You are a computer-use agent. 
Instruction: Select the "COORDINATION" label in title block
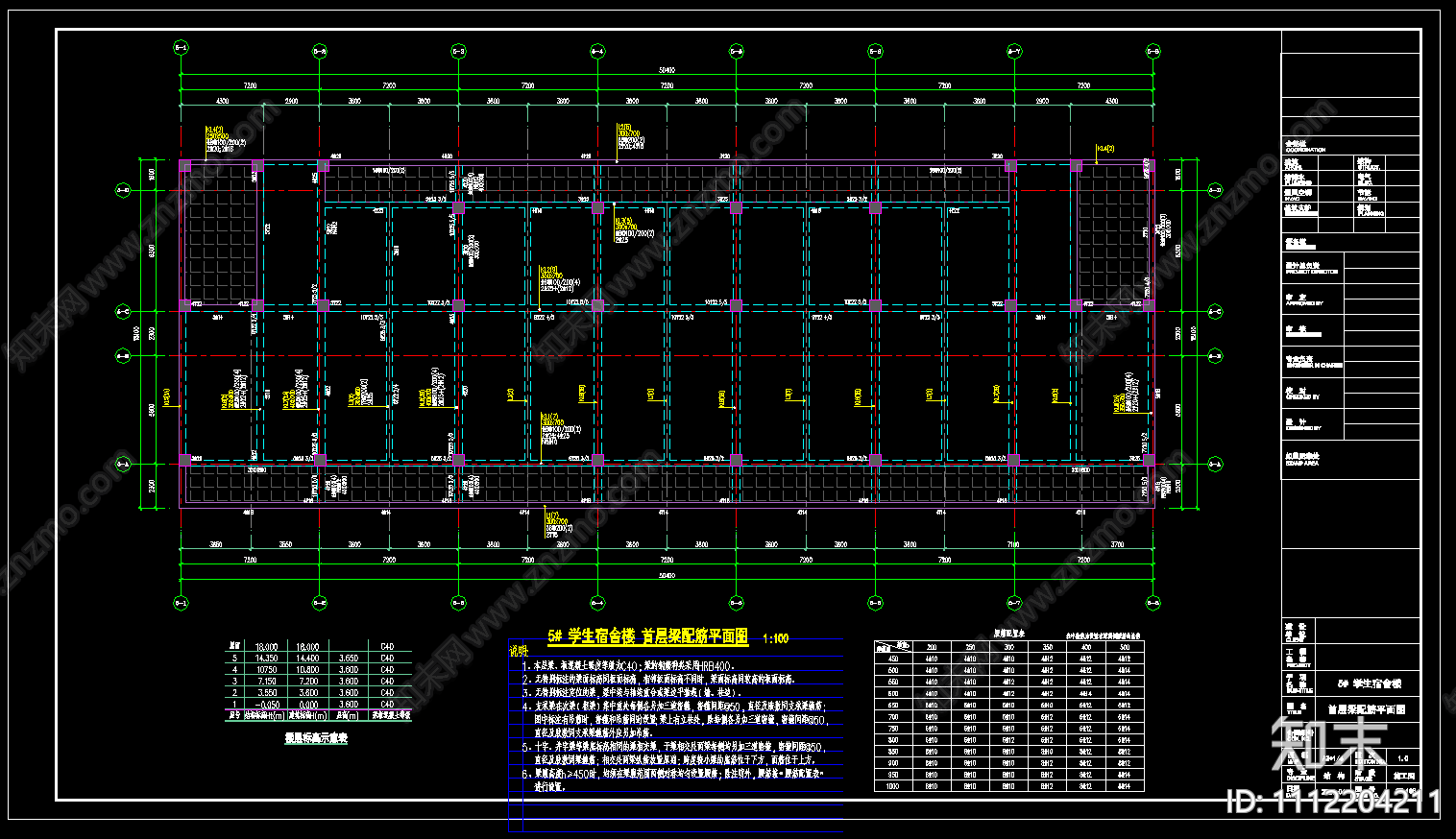tap(1305, 150)
